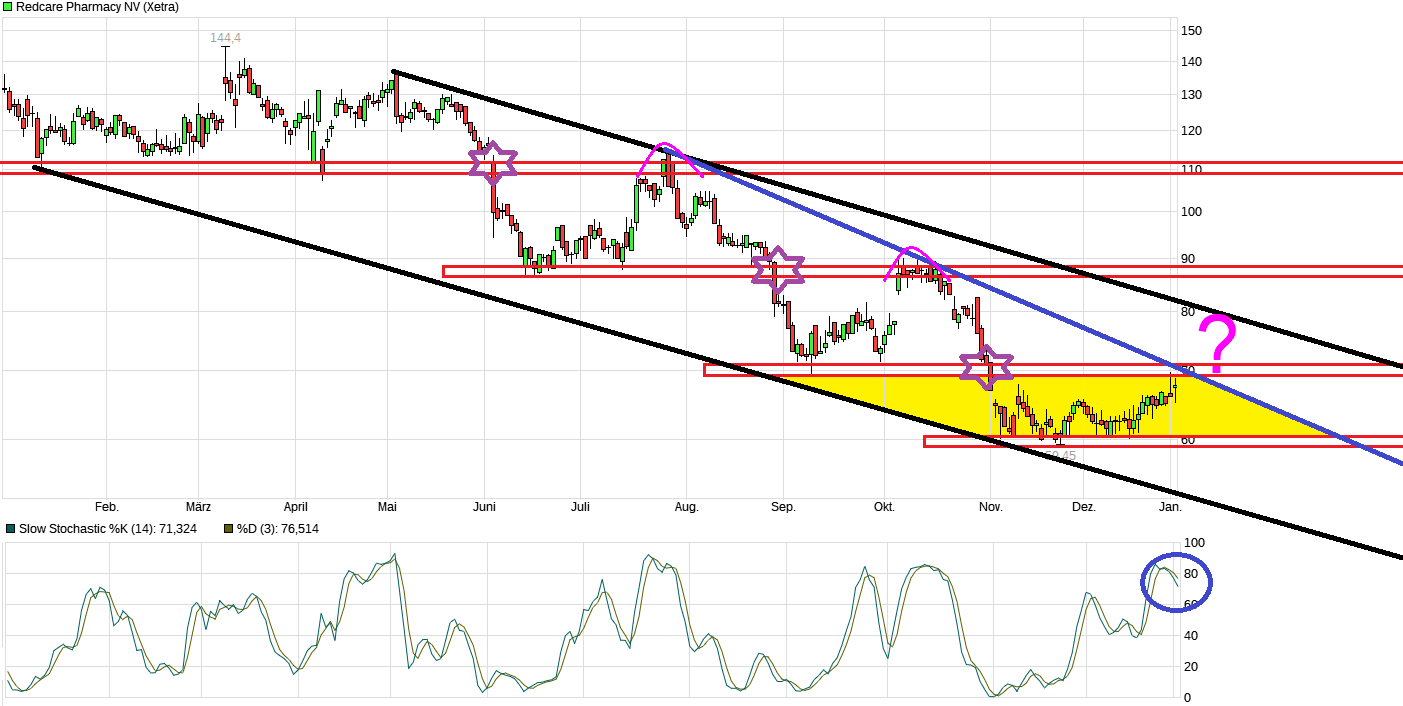Viewport: 1403px width, 706px height.
Task: Click the 120 value on the price axis
Action: [x=1191, y=131]
